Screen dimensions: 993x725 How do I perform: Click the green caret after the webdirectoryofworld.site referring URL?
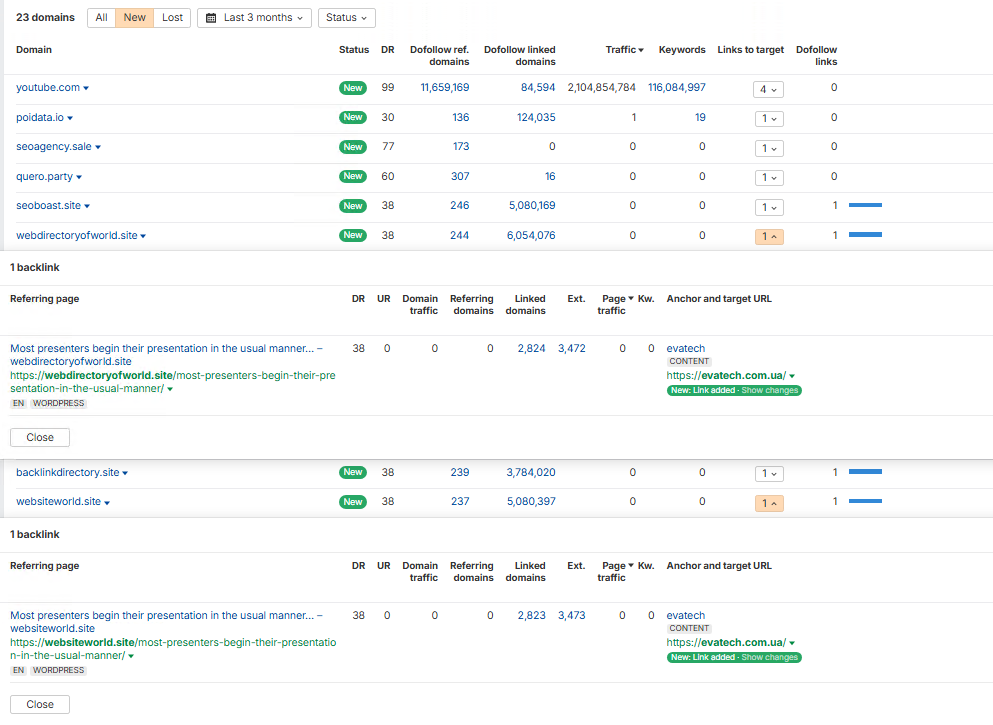(x=170, y=389)
